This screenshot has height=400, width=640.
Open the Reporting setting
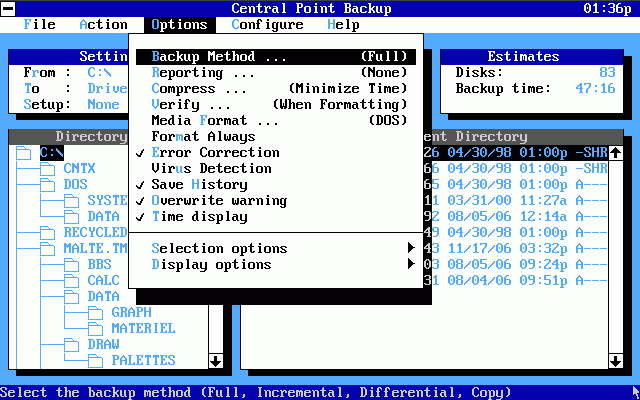pos(276,73)
